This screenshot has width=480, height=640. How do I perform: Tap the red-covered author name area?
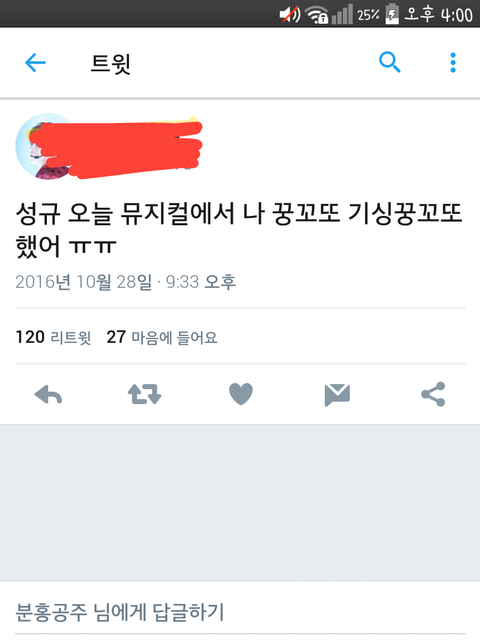(116, 148)
